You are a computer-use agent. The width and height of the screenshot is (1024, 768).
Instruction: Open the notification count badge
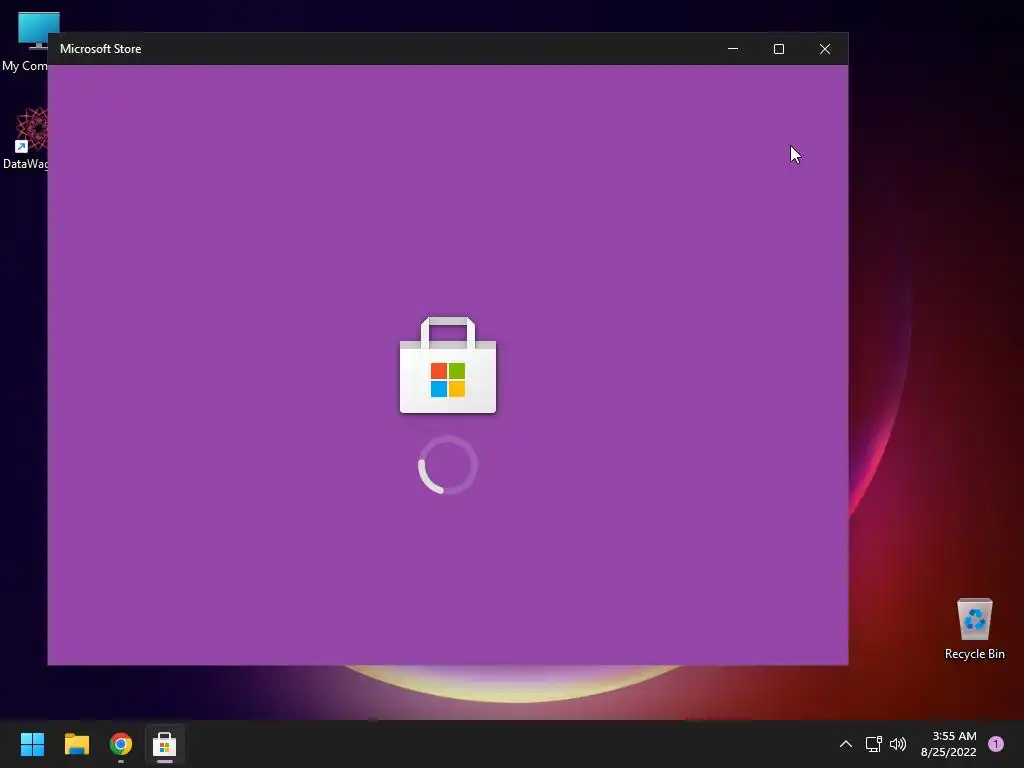click(x=996, y=744)
